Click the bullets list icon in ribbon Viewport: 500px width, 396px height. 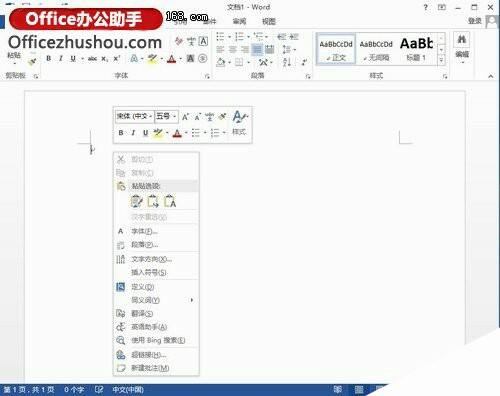(x=220, y=36)
